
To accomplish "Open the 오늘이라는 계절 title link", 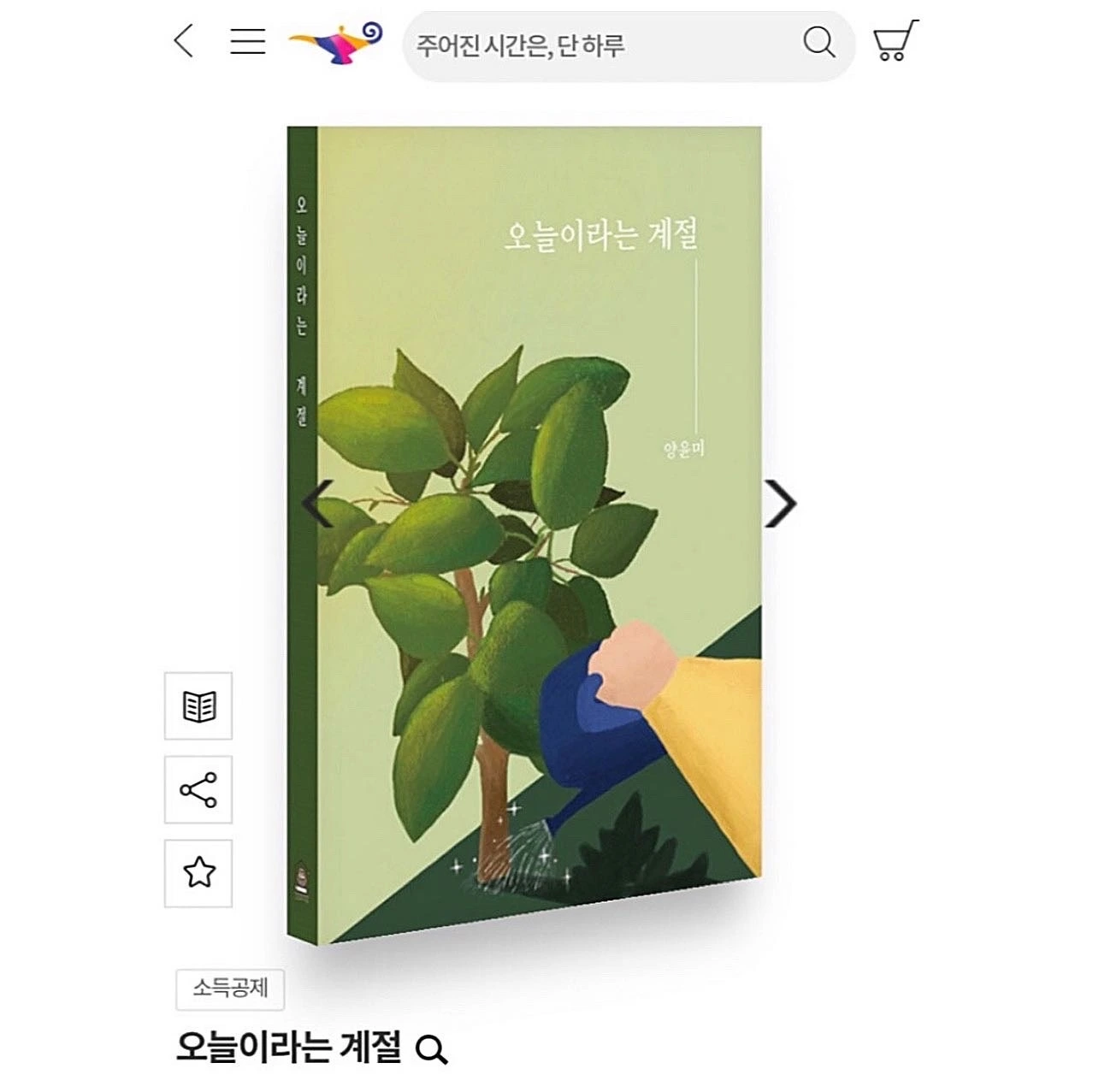I will point(288,1047).
